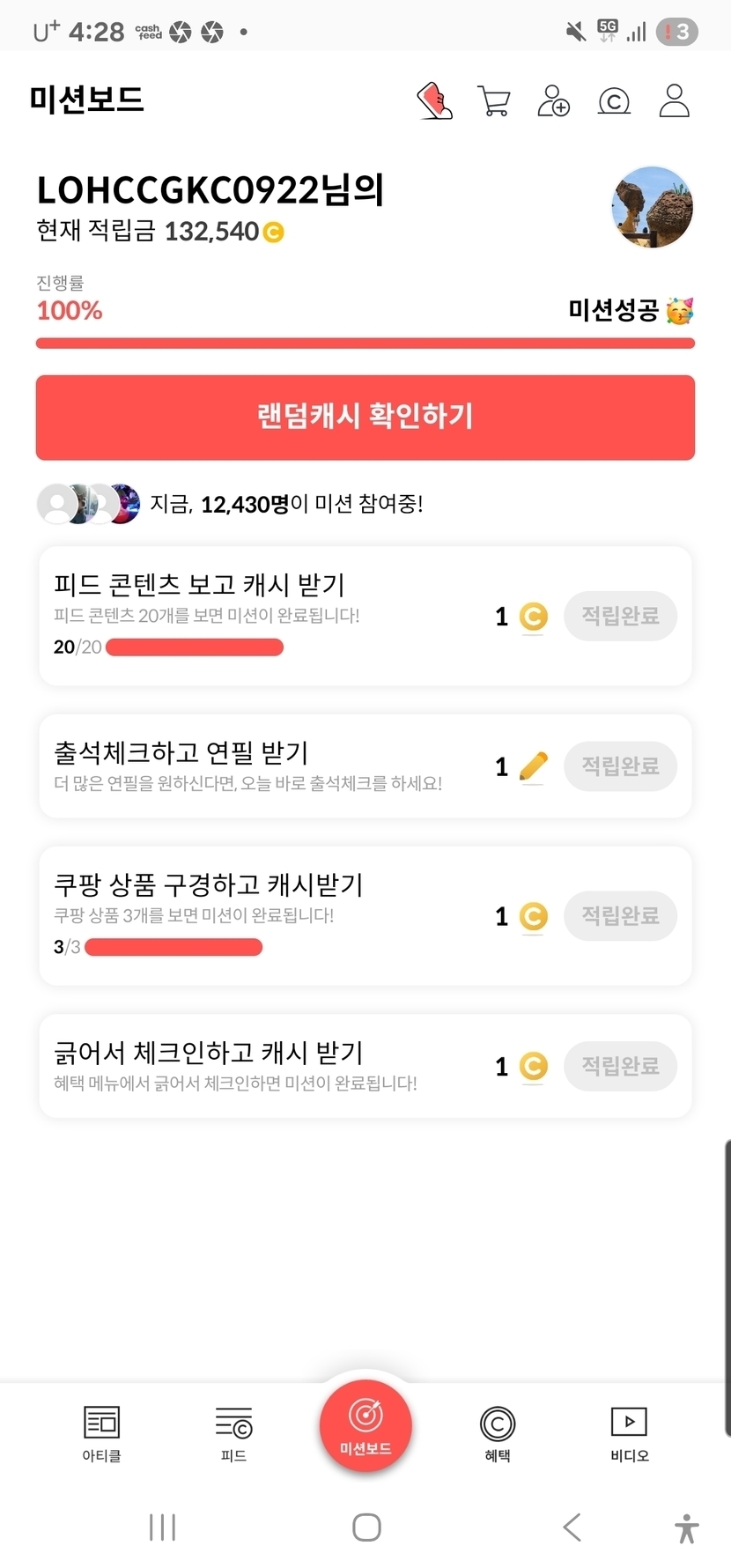Tap 적립완료 for 출석체크 mission

tap(620, 766)
